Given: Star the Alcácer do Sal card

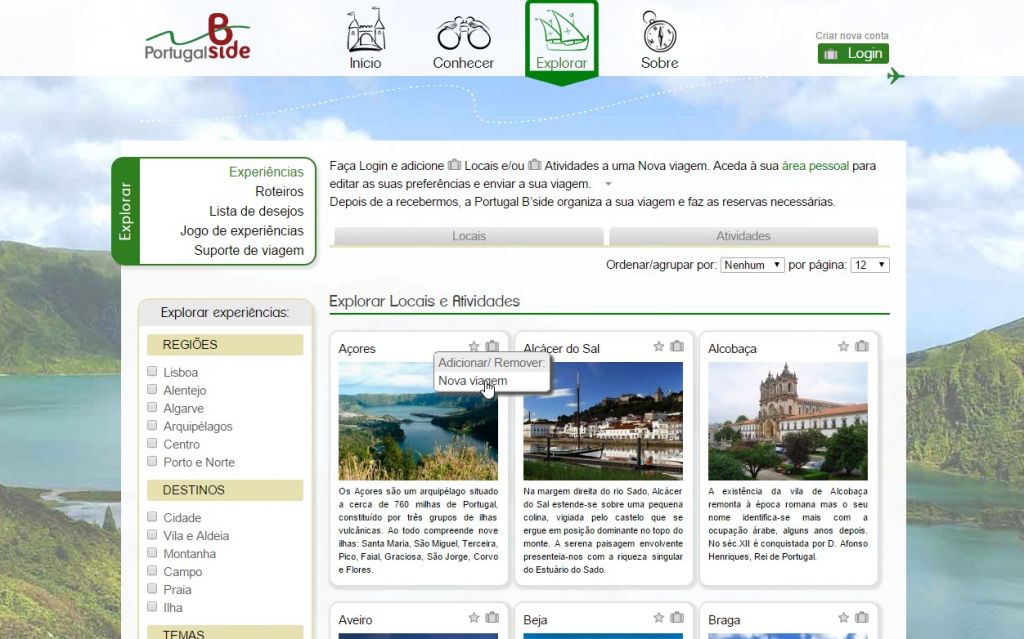Looking at the screenshot, I should tap(659, 347).
